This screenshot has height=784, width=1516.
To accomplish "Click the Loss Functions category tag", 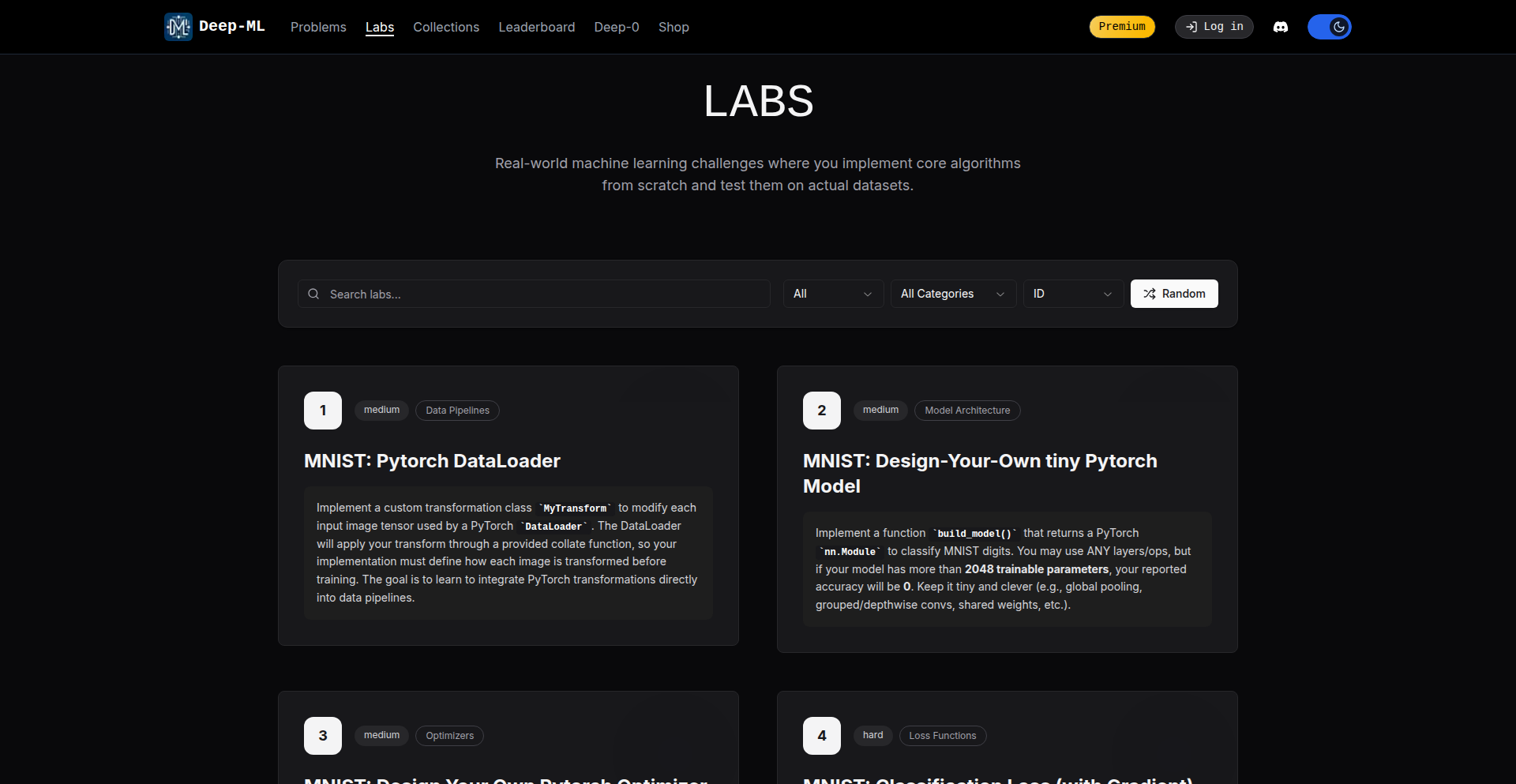I will [943, 736].
